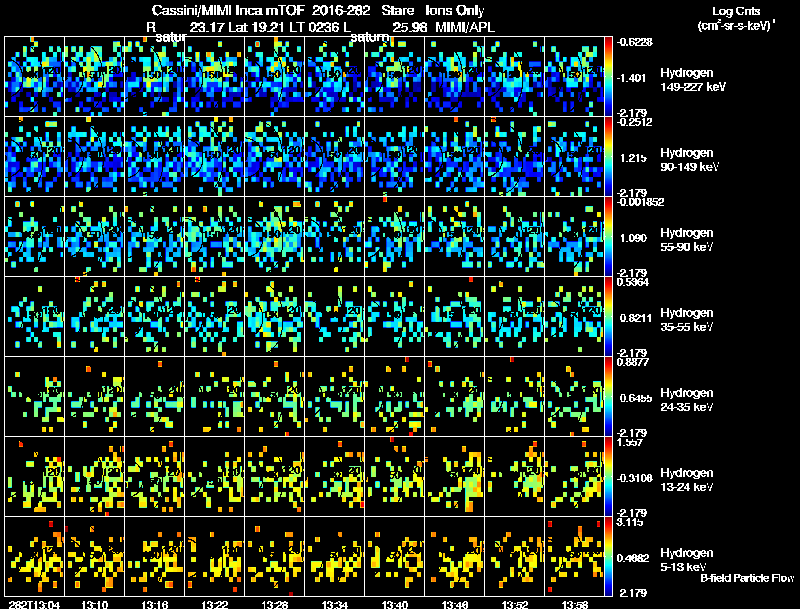
Task: Click the '13:22' time axis label
Action: click(215, 605)
